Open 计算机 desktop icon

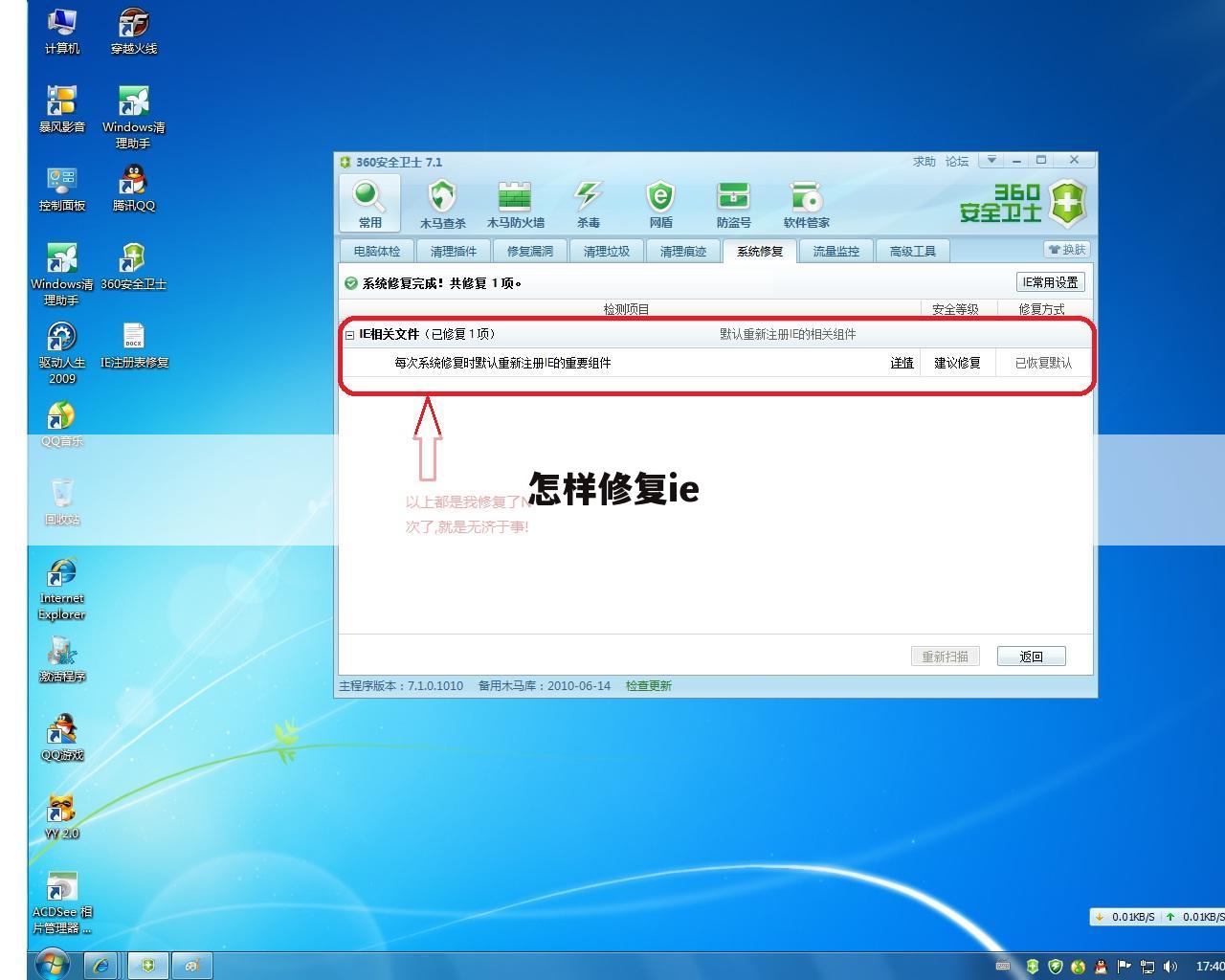61,31
